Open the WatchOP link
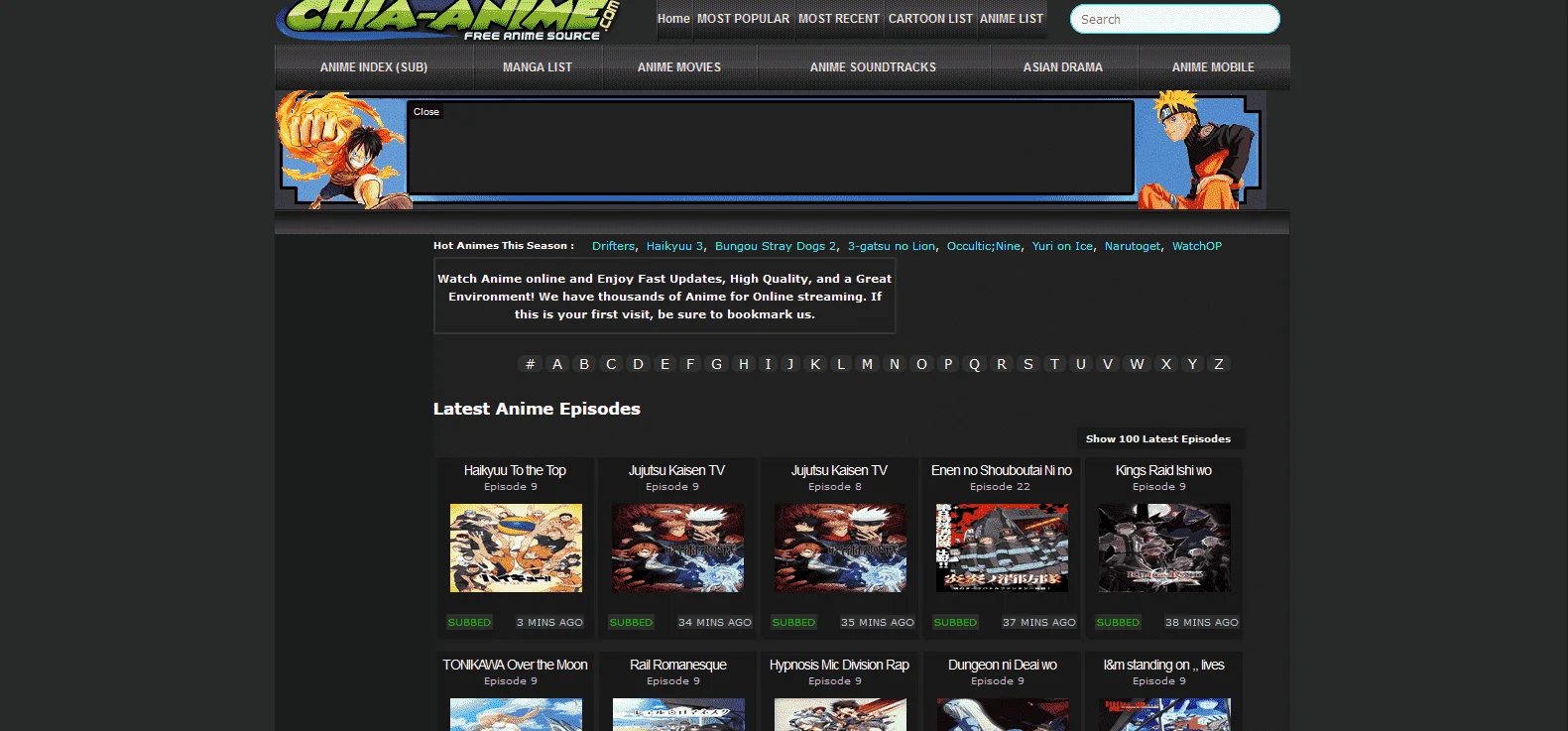 tap(1197, 246)
